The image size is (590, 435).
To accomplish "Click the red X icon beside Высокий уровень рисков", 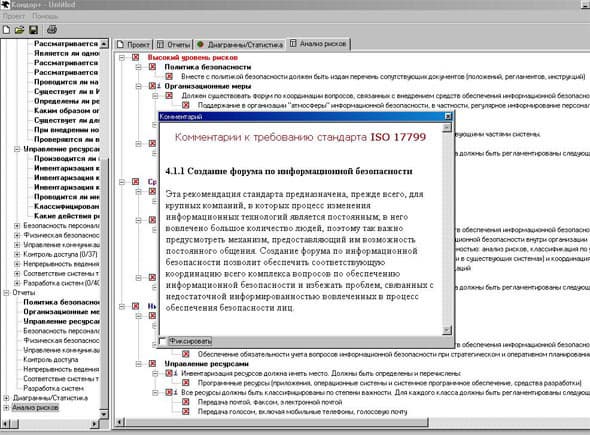I will point(135,58).
